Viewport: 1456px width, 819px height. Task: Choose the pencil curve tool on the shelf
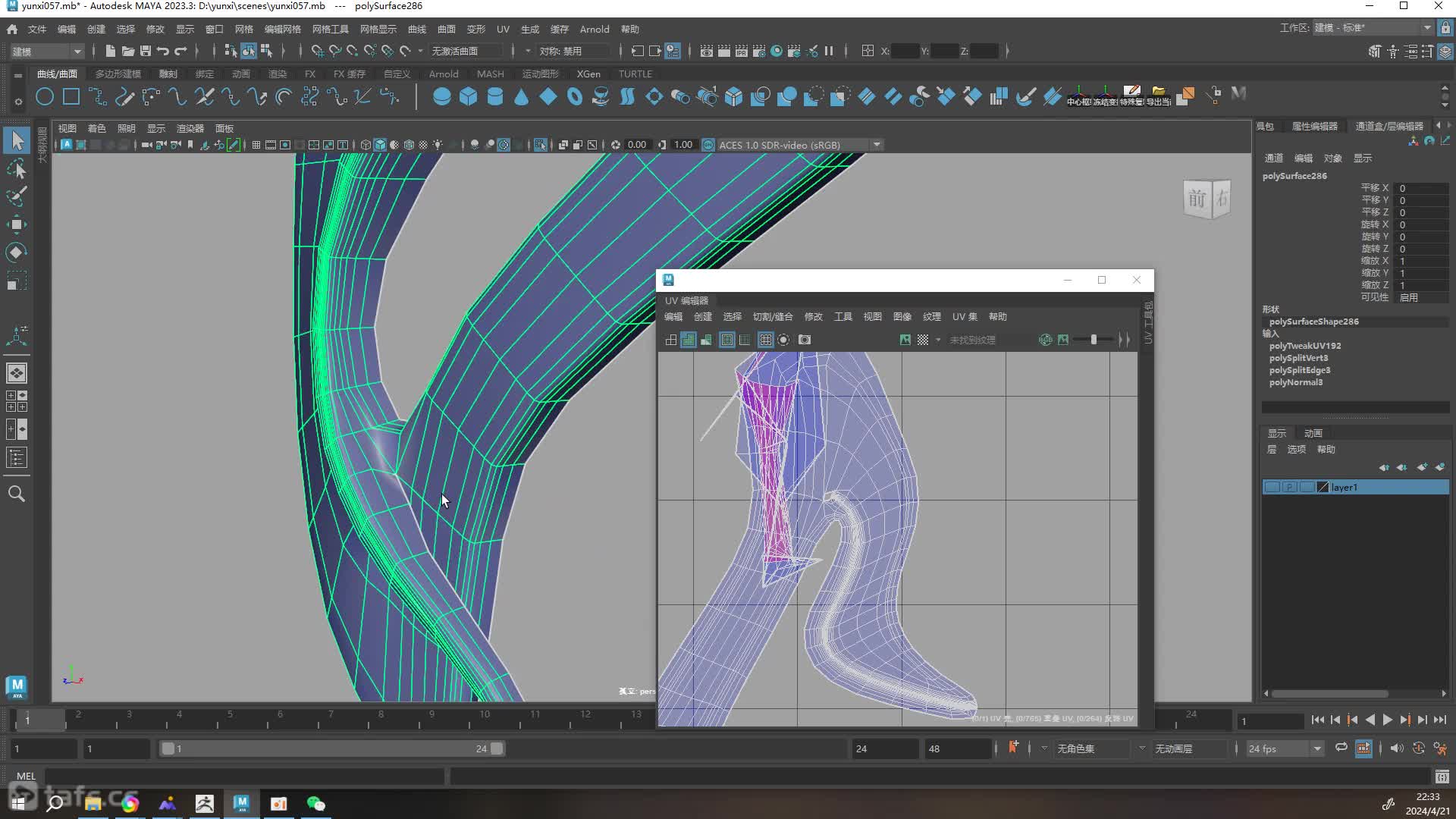[x=124, y=96]
